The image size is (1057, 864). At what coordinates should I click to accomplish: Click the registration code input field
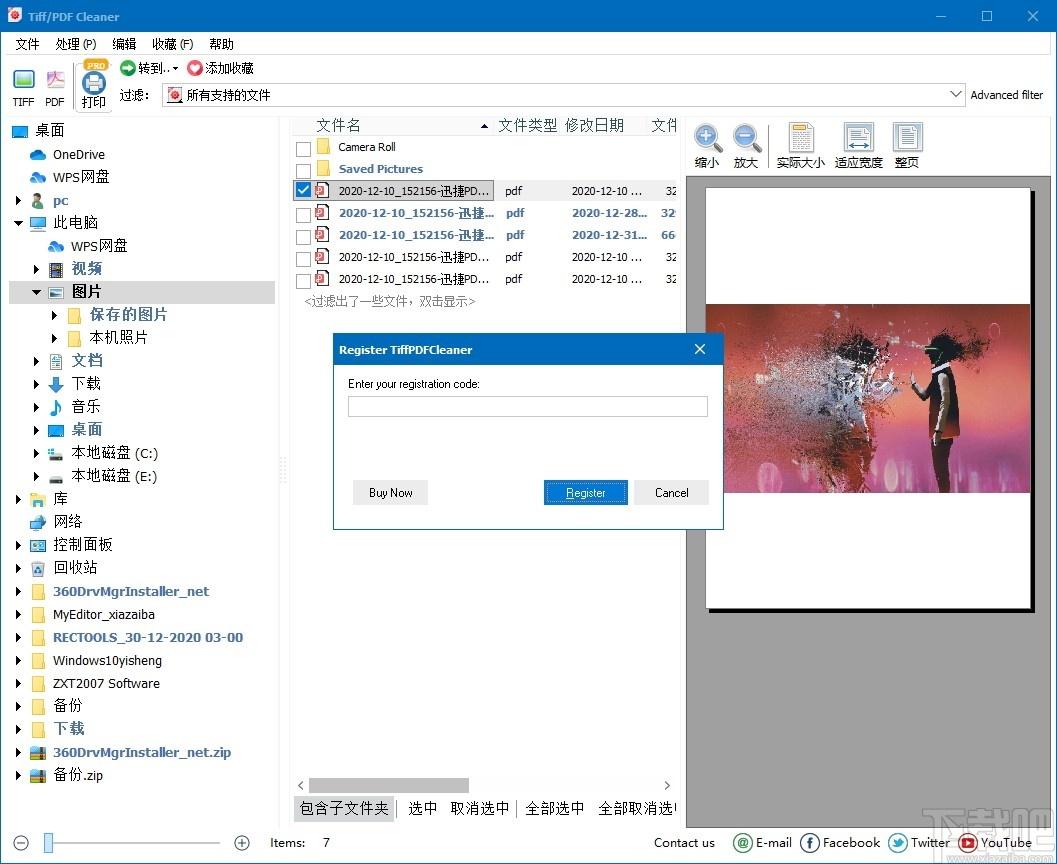tap(528, 406)
